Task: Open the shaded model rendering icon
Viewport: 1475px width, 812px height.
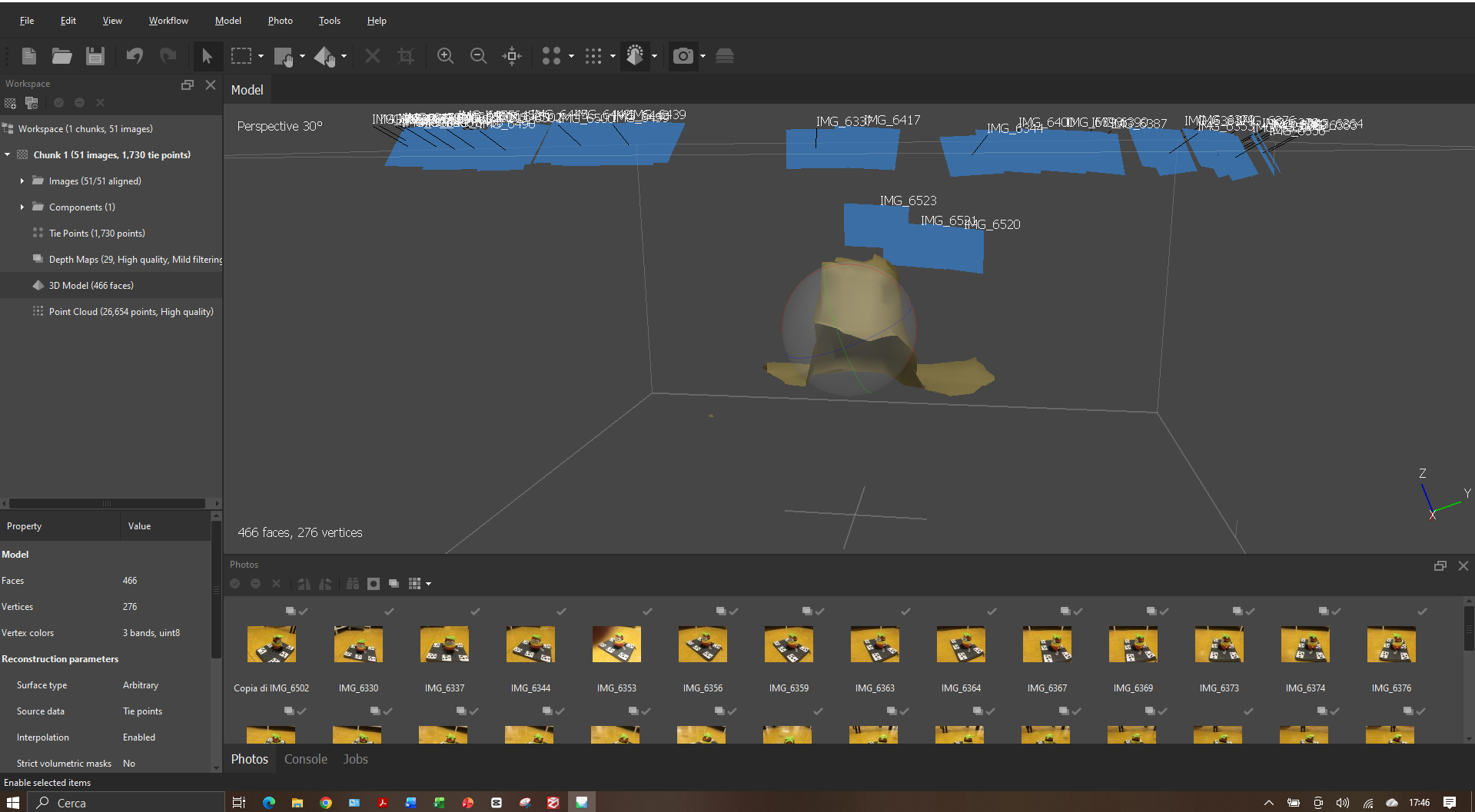Action: [x=635, y=55]
